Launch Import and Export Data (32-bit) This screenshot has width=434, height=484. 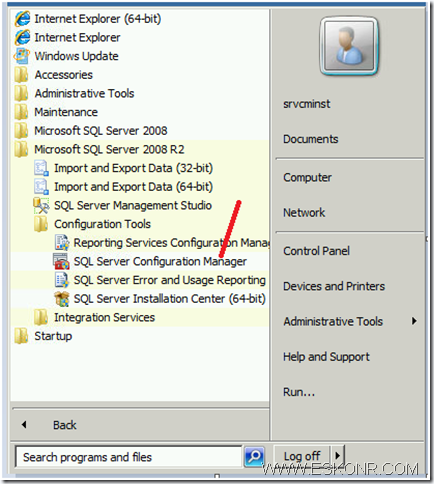click(x=133, y=168)
